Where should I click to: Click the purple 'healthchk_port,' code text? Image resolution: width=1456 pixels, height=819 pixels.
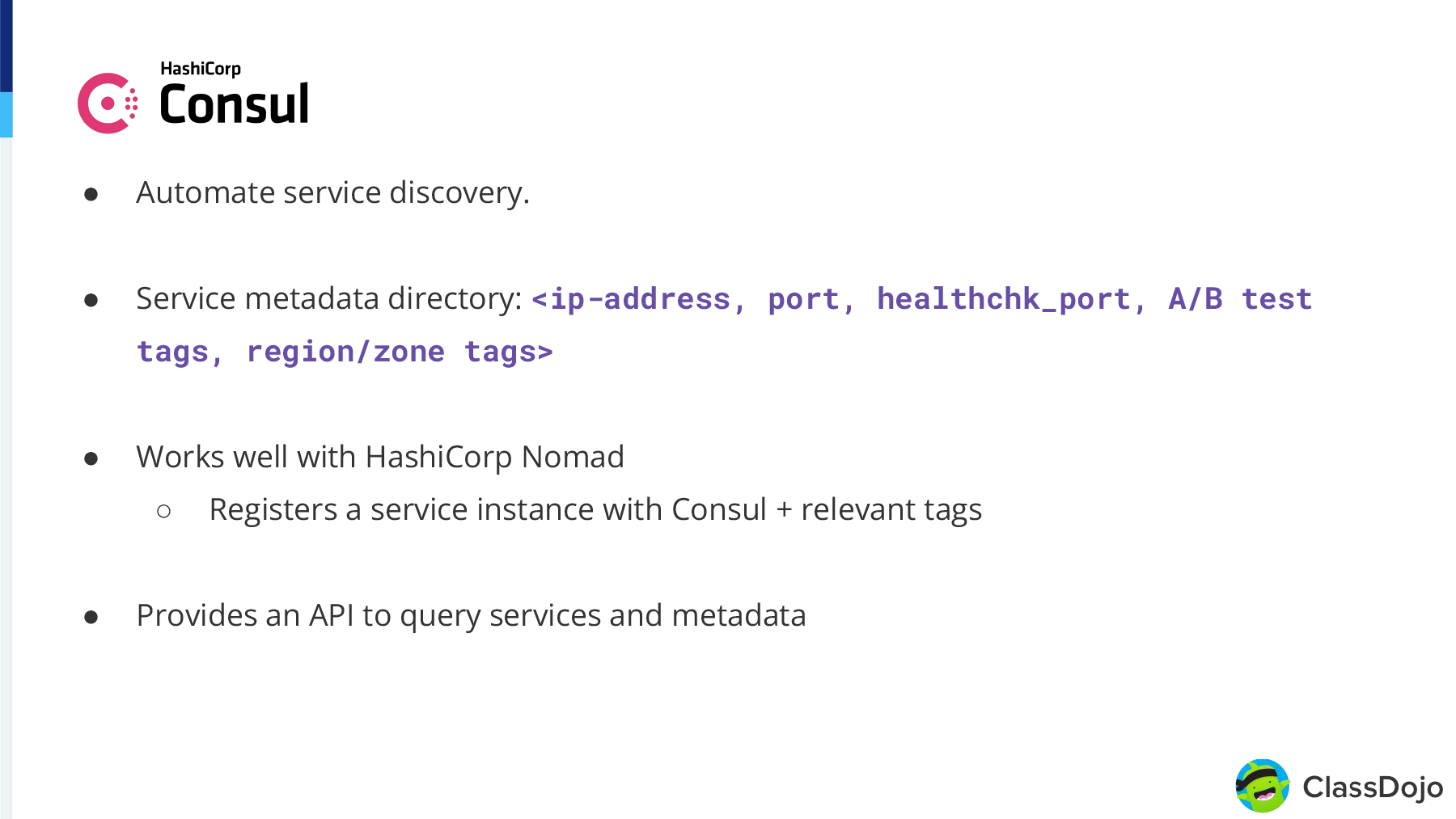1011,299
